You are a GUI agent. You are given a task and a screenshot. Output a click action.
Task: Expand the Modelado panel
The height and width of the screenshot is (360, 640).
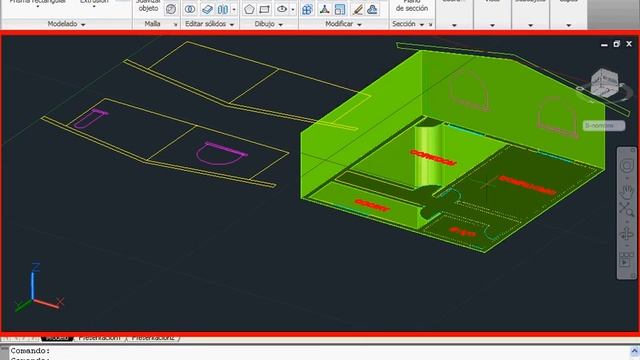(66, 24)
